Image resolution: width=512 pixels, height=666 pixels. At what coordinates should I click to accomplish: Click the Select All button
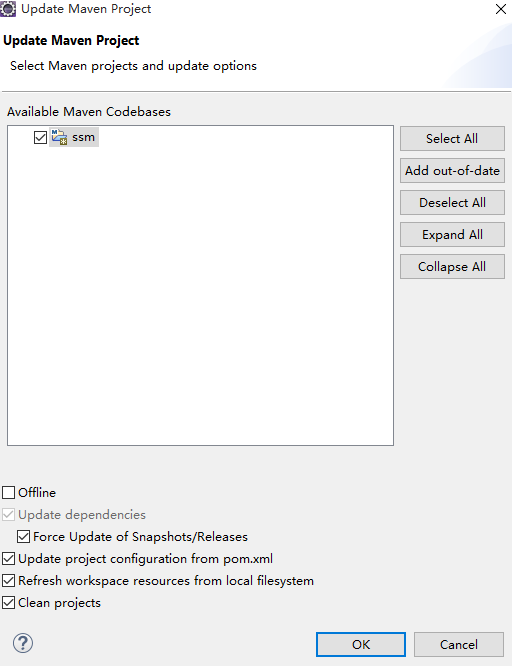(452, 138)
